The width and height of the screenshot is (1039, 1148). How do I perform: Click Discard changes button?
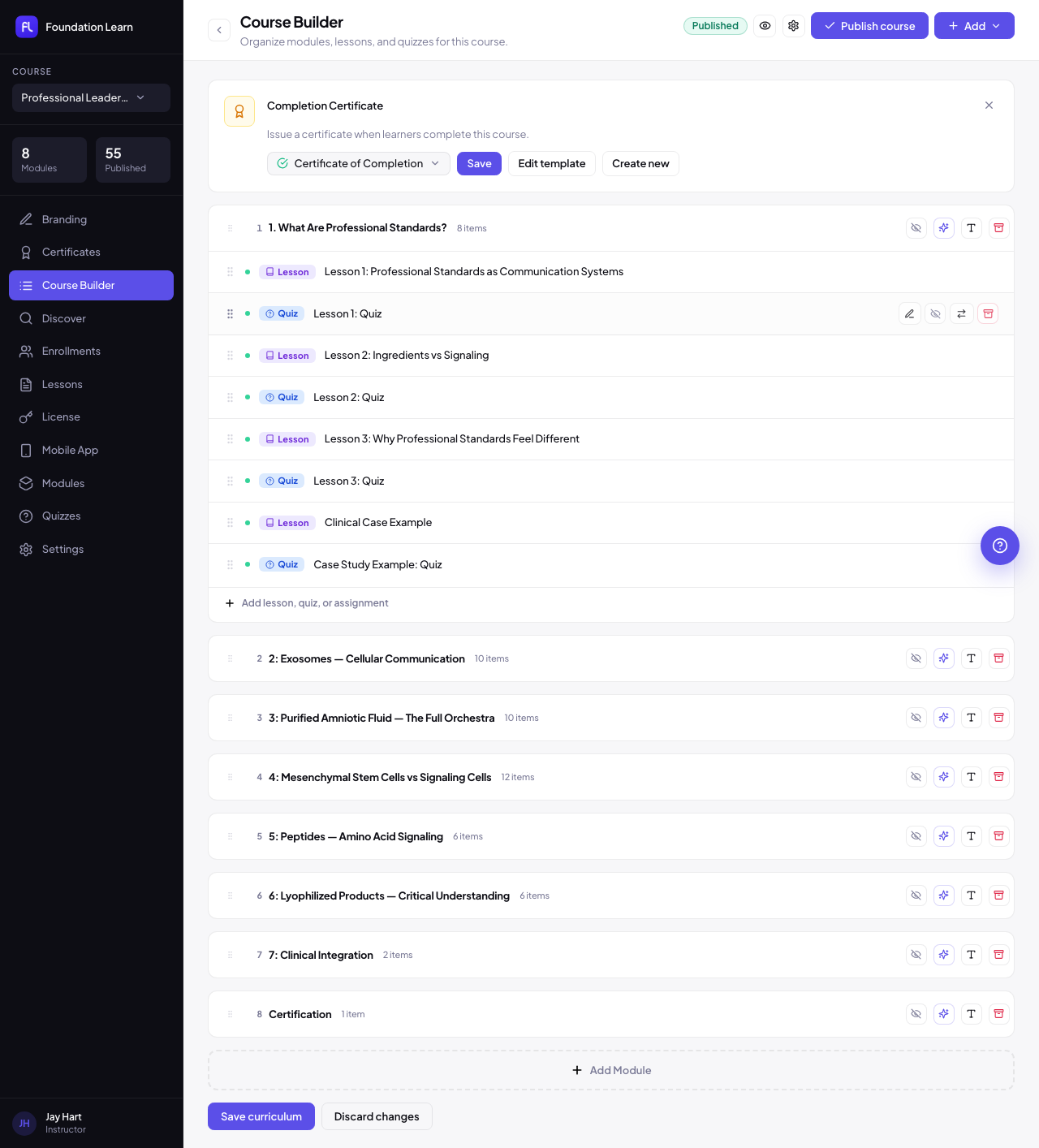tap(377, 1116)
